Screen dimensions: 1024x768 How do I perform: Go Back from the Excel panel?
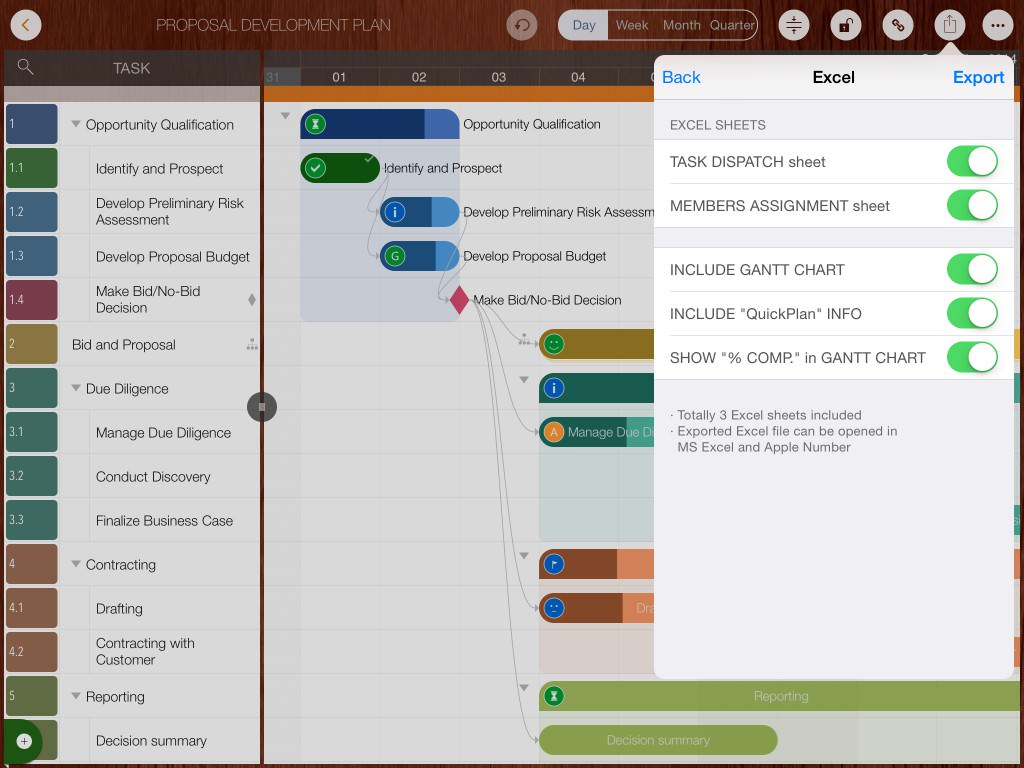(681, 77)
